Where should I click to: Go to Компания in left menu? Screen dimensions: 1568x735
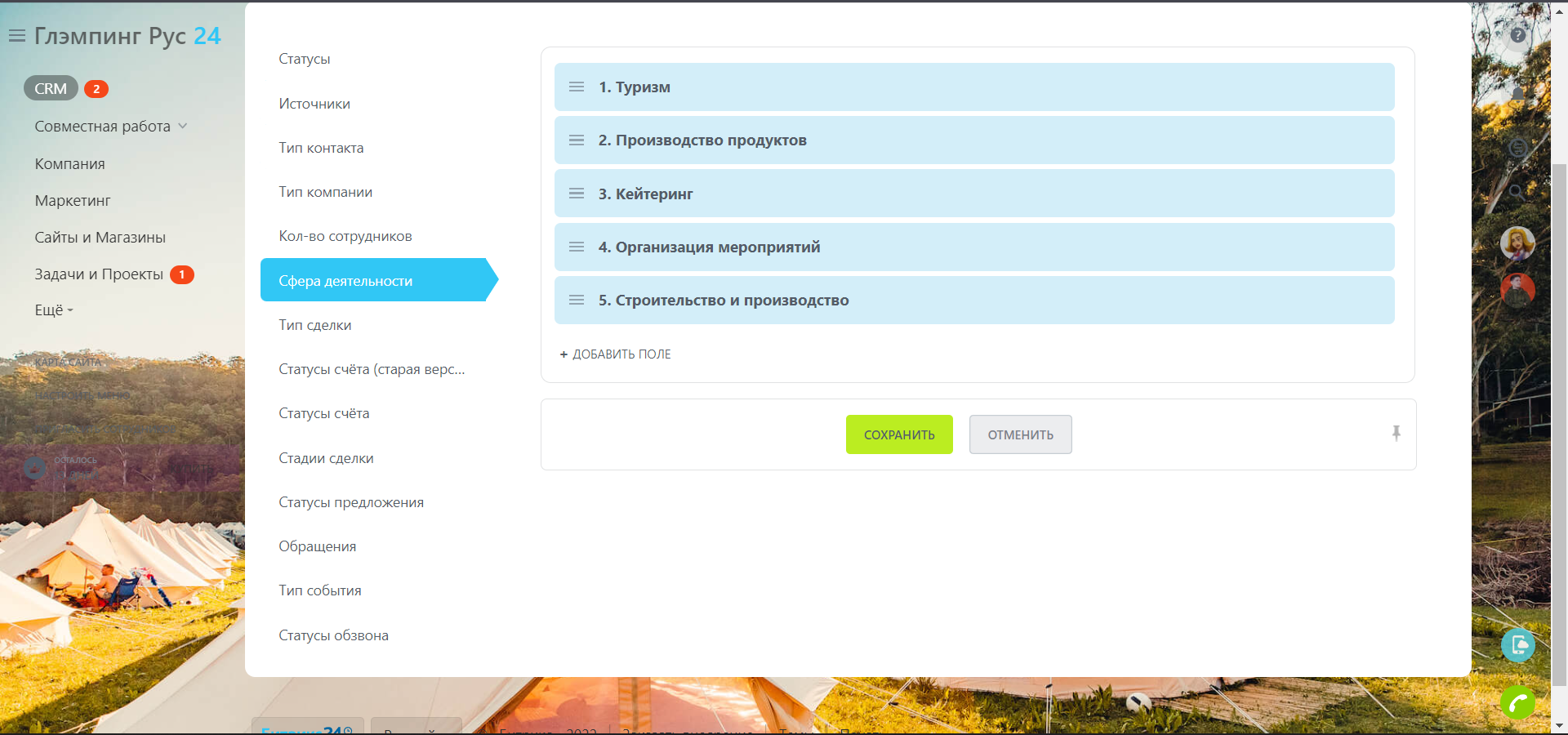click(69, 164)
